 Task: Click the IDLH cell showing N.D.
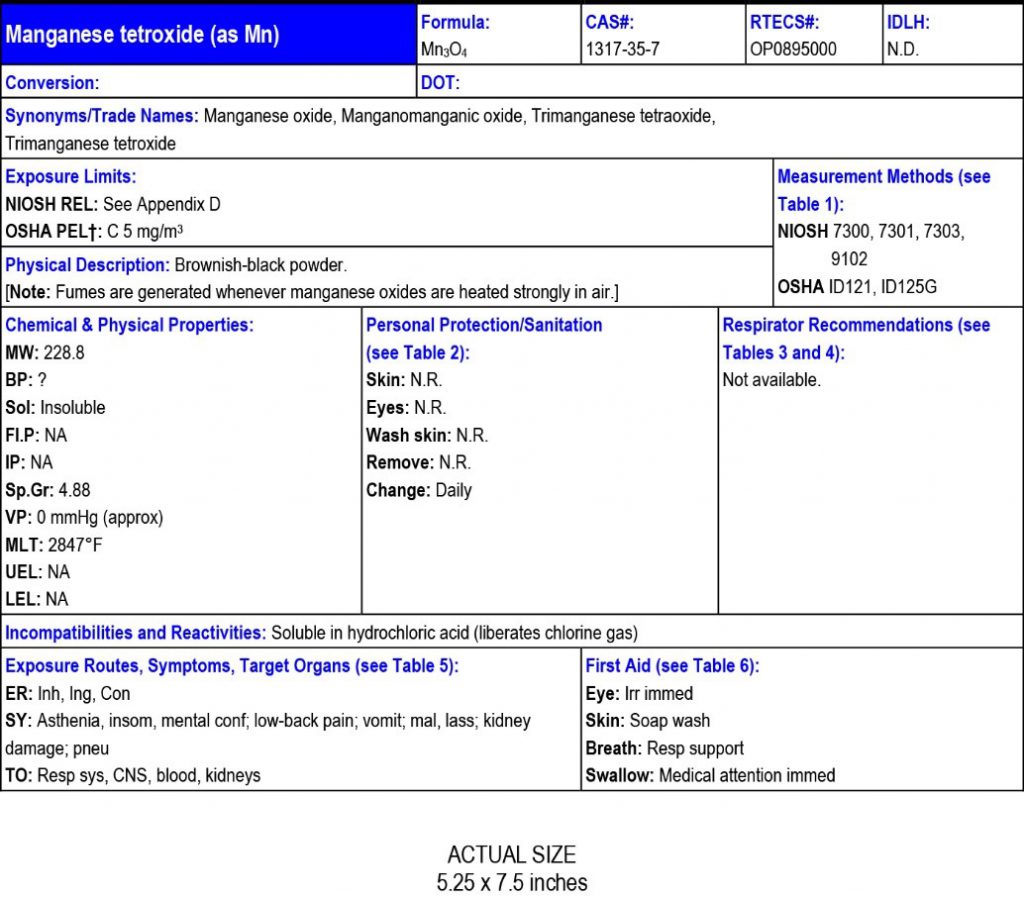[901, 47]
